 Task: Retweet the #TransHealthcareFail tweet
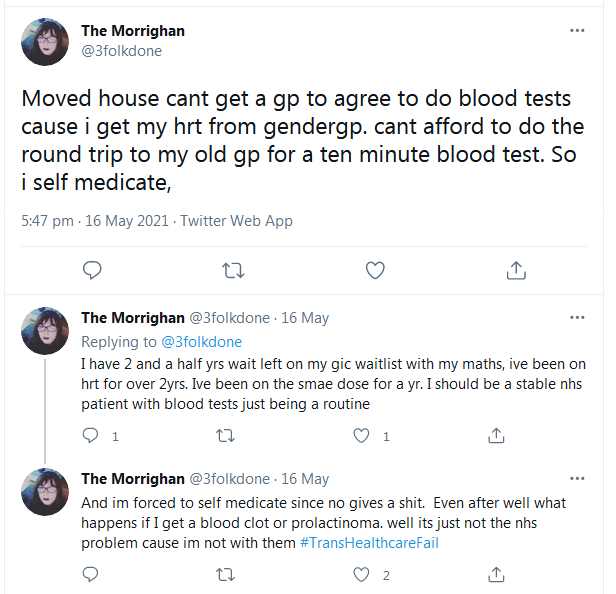coord(226,575)
